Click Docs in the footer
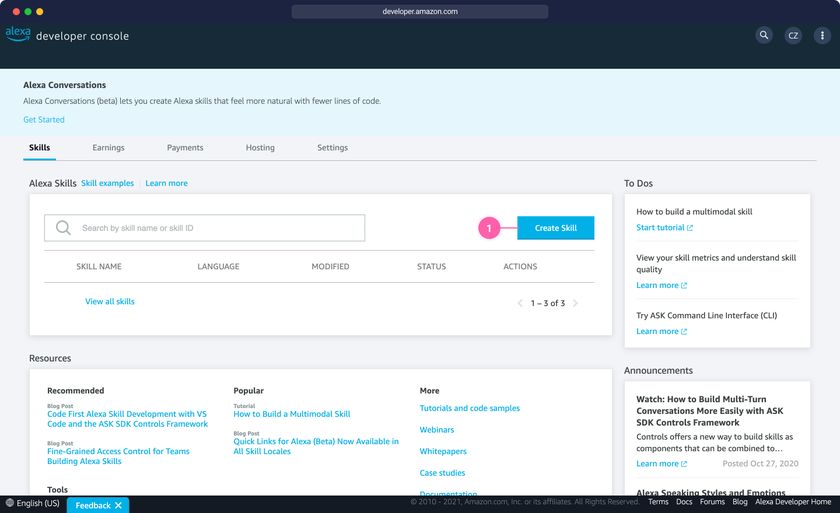 click(x=684, y=502)
